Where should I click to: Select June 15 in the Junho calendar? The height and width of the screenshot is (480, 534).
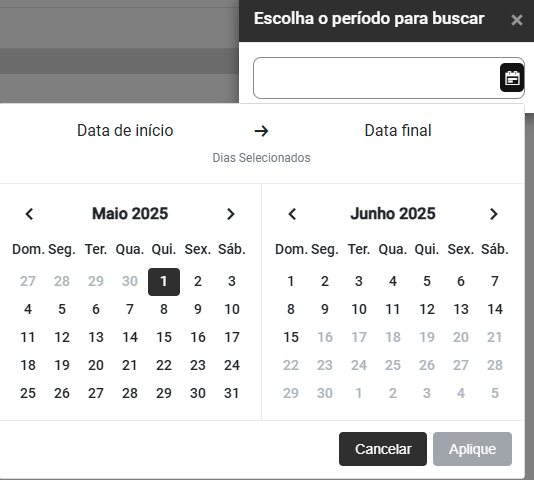point(291,337)
